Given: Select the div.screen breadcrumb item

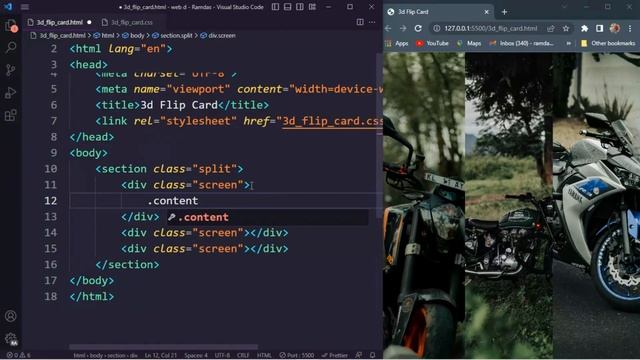Looking at the screenshot, I should tap(218, 36).
